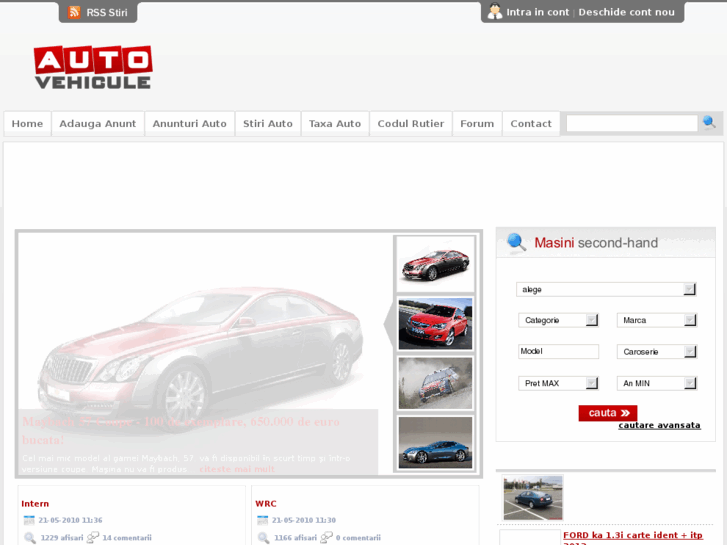
Task: Click calendar icon beside 21-05-2010 11:36
Action: (29, 520)
